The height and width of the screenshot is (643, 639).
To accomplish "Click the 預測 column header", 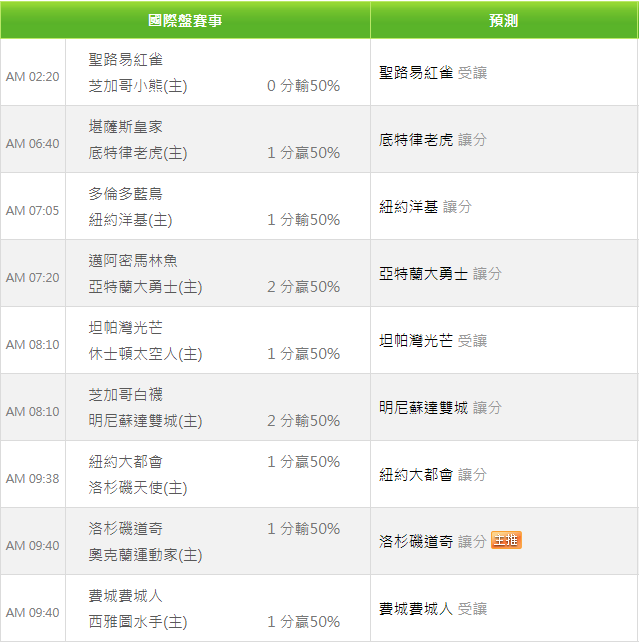I will pyautogui.click(x=504, y=21).
